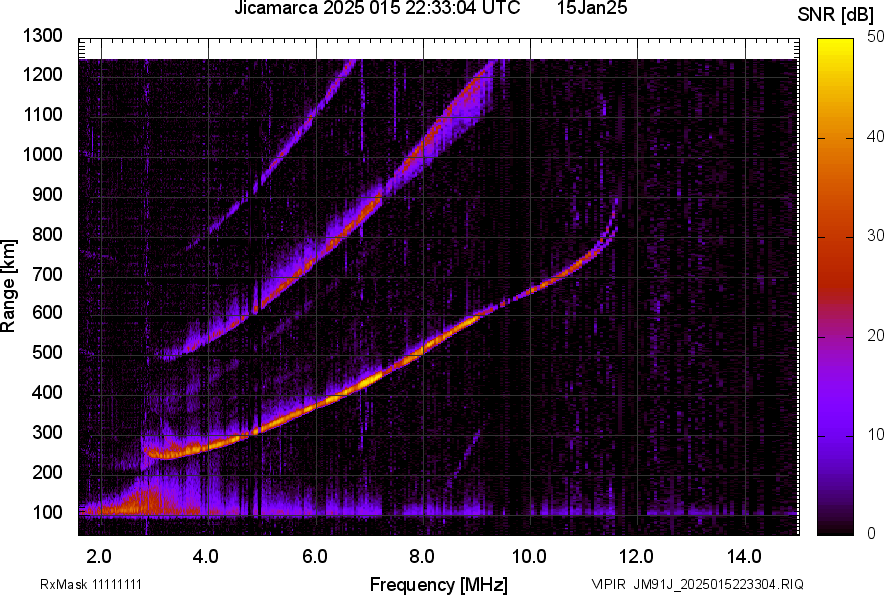Click the range axis tick '1200'
Viewport: 884px width, 595px height.
tap(42, 74)
